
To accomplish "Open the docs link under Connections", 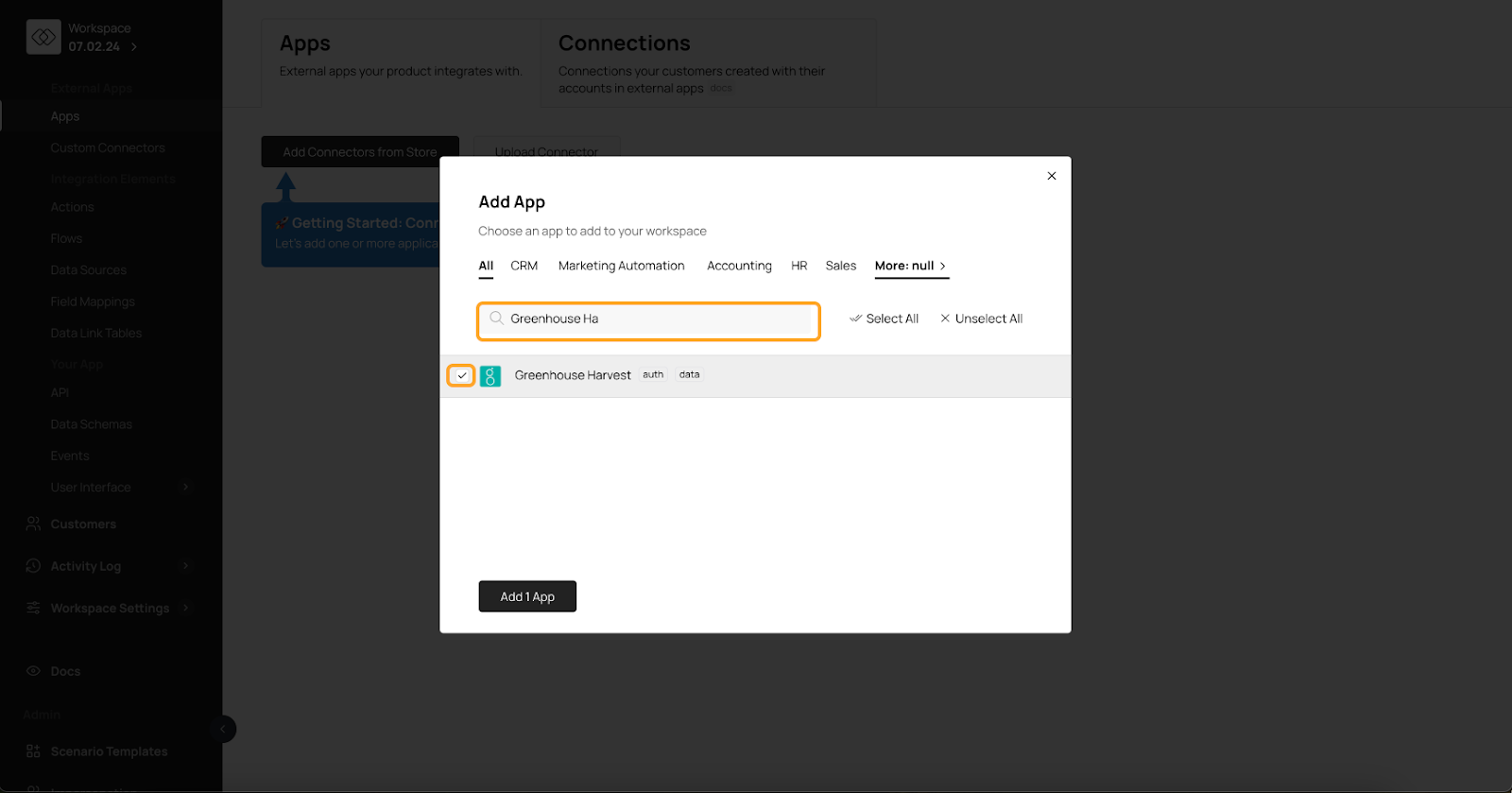I will [721, 88].
